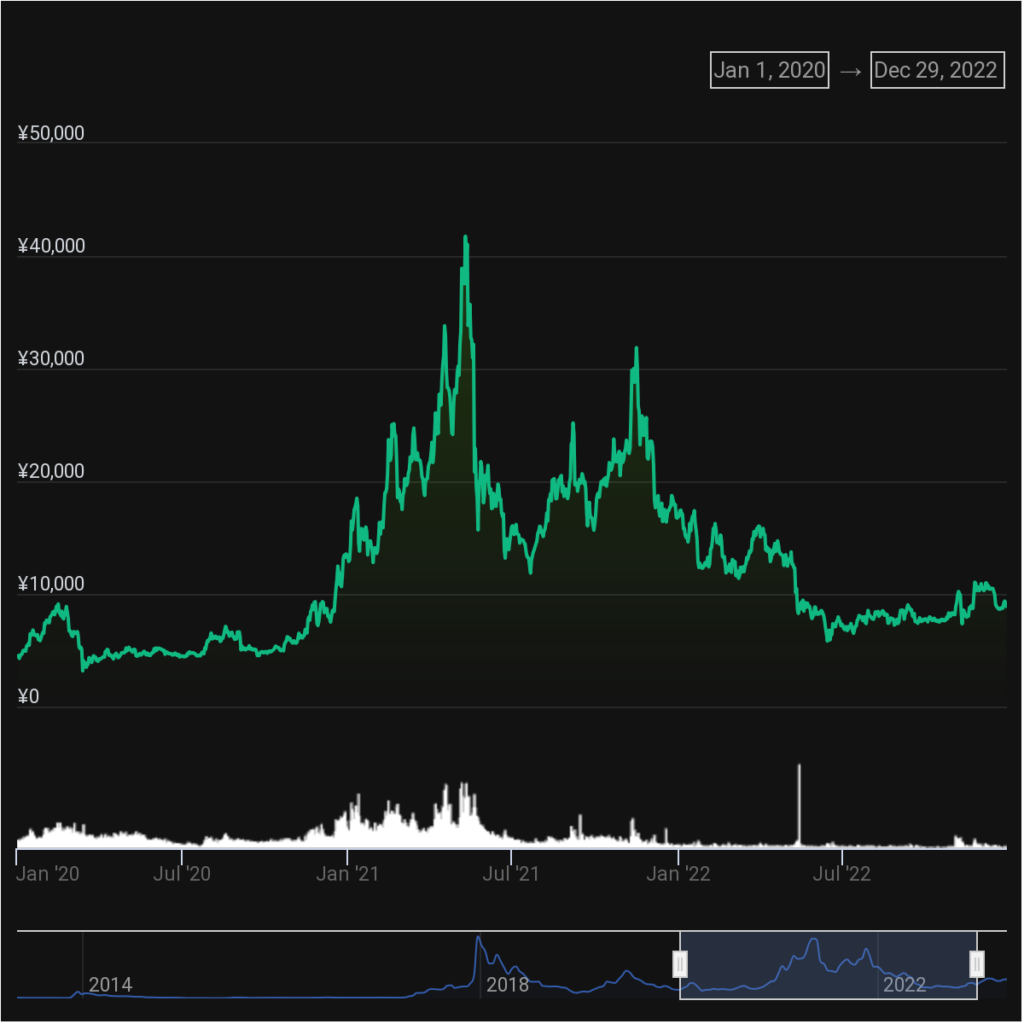Screen dimensions: 1024x1024
Task: Click the ¥10,000 axis label
Action: point(51,584)
